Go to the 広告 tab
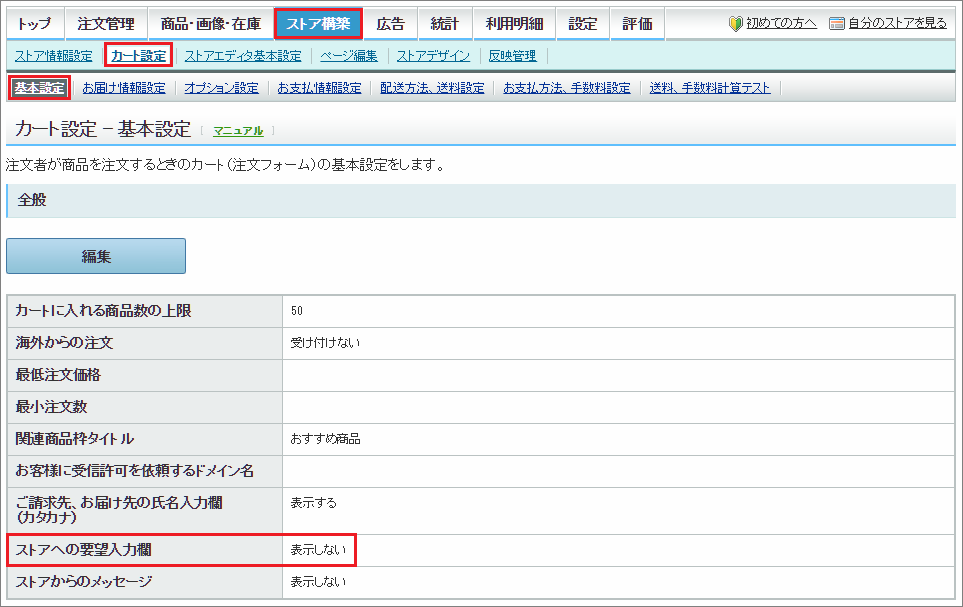 [x=391, y=24]
